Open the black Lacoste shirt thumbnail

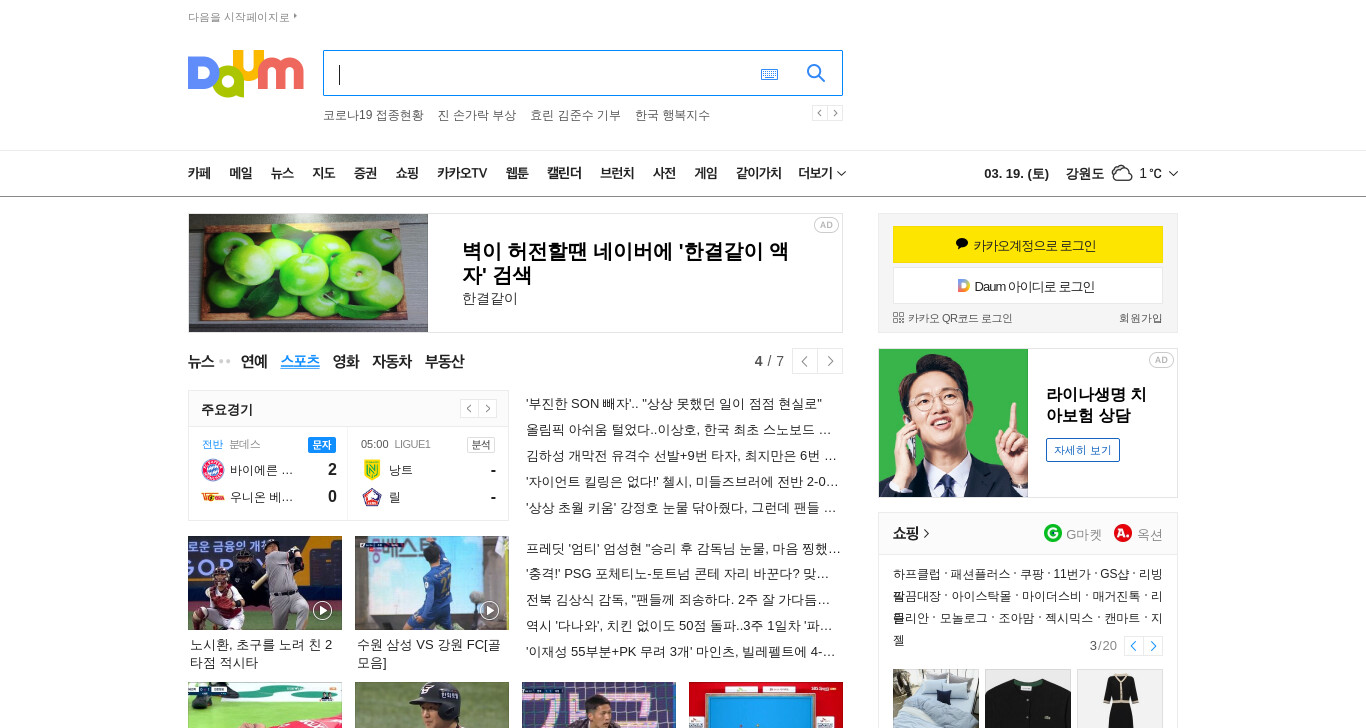point(1028,698)
